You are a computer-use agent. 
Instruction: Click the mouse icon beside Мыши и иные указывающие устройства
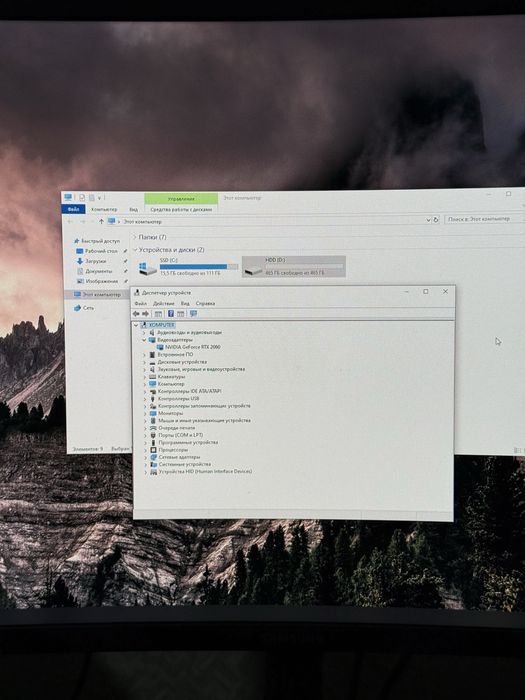pyautogui.click(x=153, y=421)
